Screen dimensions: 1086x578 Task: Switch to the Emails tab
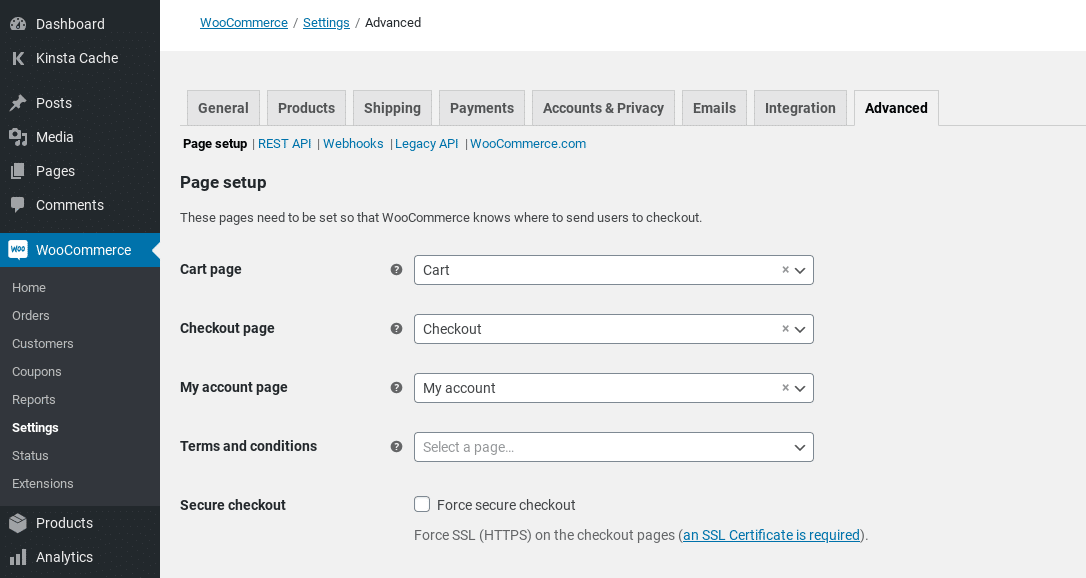click(x=714, y=107)
